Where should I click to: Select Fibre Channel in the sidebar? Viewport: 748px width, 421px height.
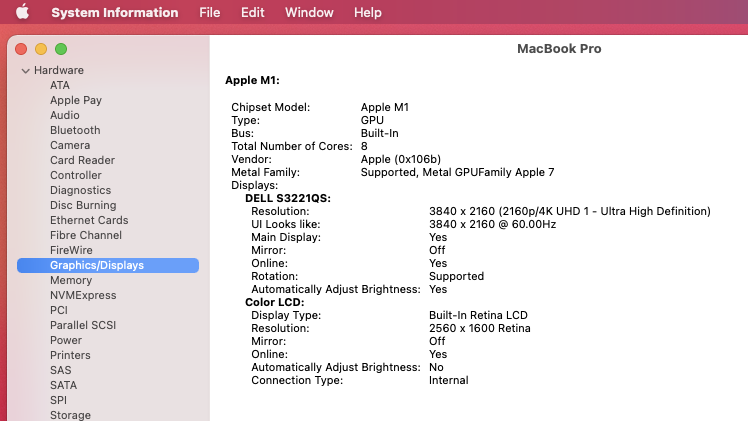pyautogui.click(x=85, y=235)
